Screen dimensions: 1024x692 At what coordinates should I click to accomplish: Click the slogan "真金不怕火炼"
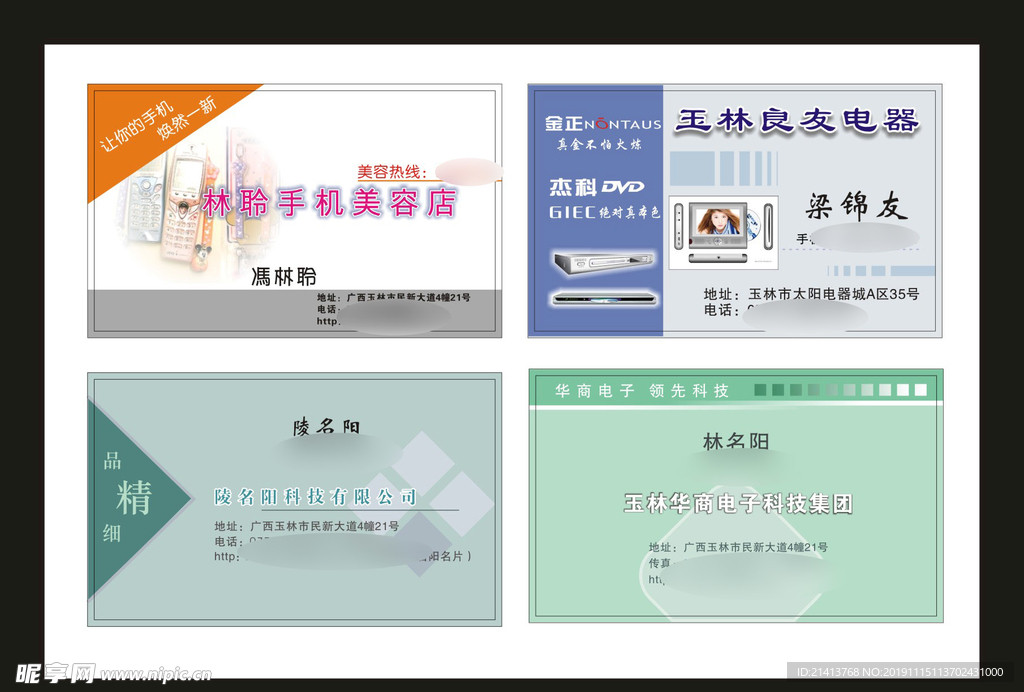(x=599, y=145)
